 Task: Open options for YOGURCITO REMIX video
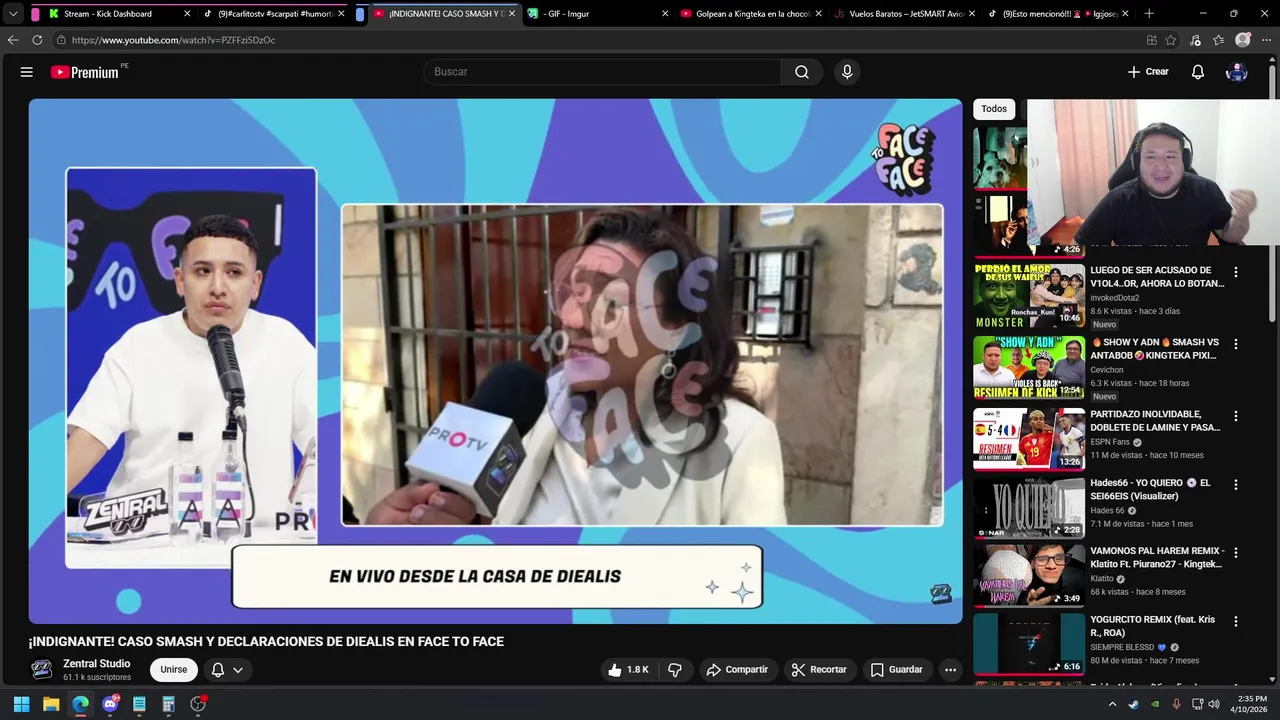pos(1236,622)
